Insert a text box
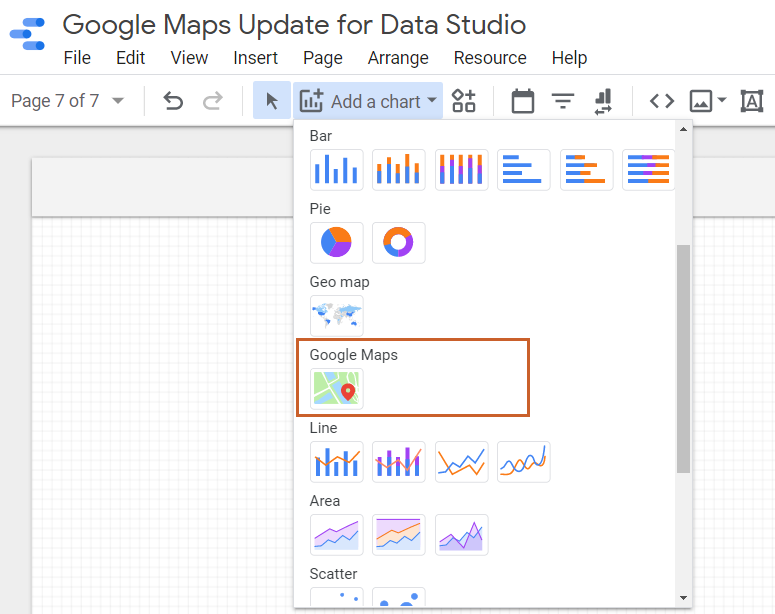775x614 pixels. tap(752, 101)
